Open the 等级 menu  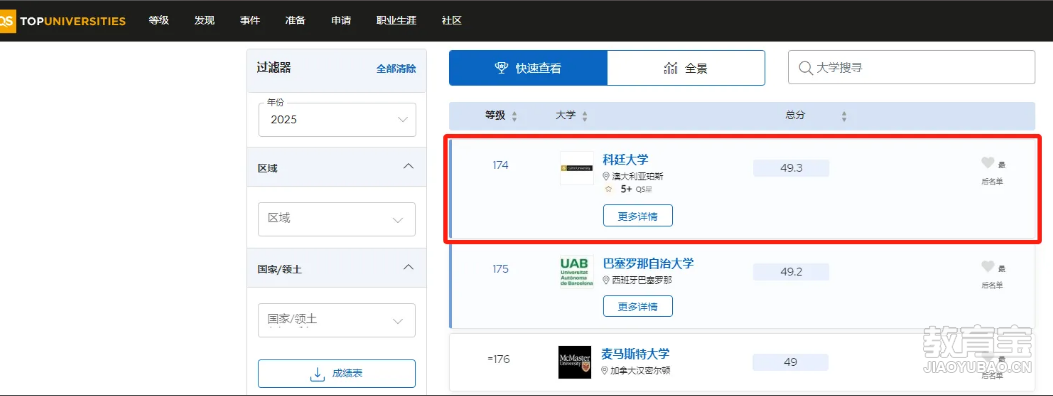tap(158, 21)
